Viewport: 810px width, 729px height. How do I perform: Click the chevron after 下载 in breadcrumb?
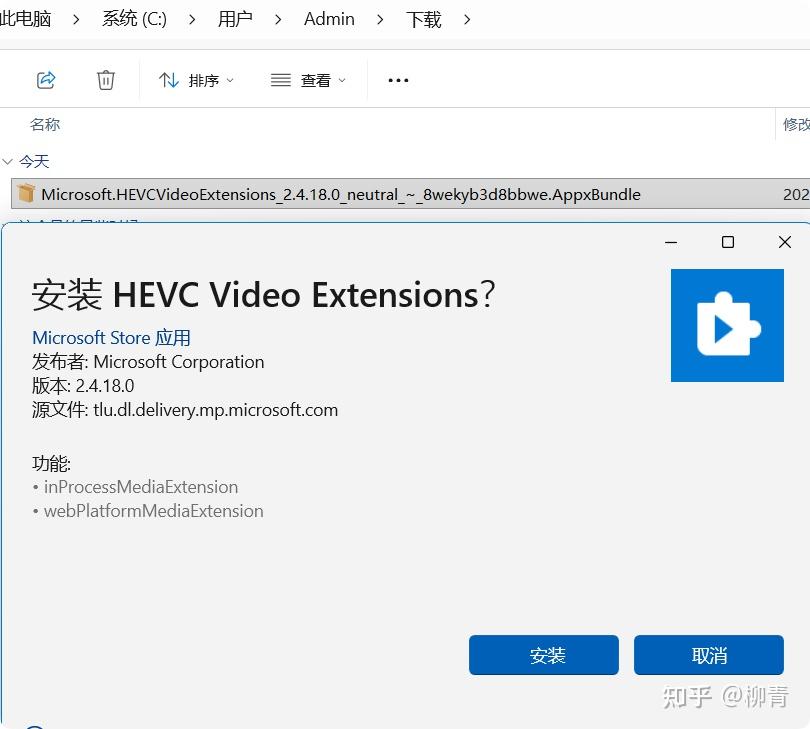[466, 18]
